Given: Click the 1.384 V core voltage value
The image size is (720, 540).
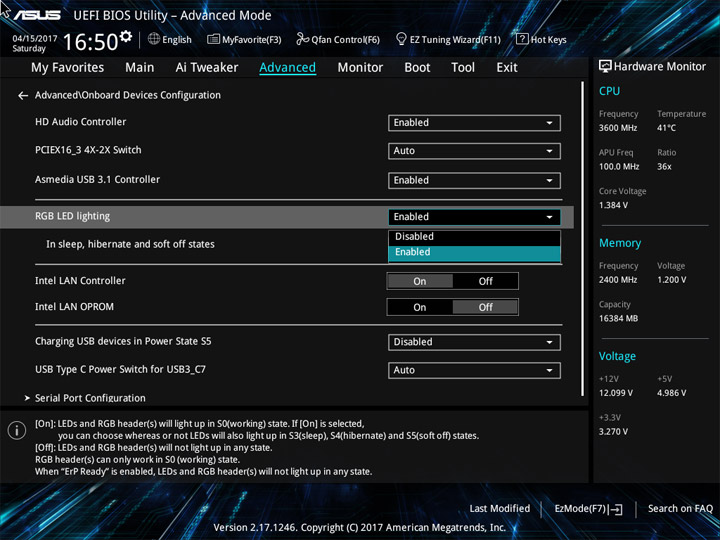Looking at the screenshot, I should 613,205.
